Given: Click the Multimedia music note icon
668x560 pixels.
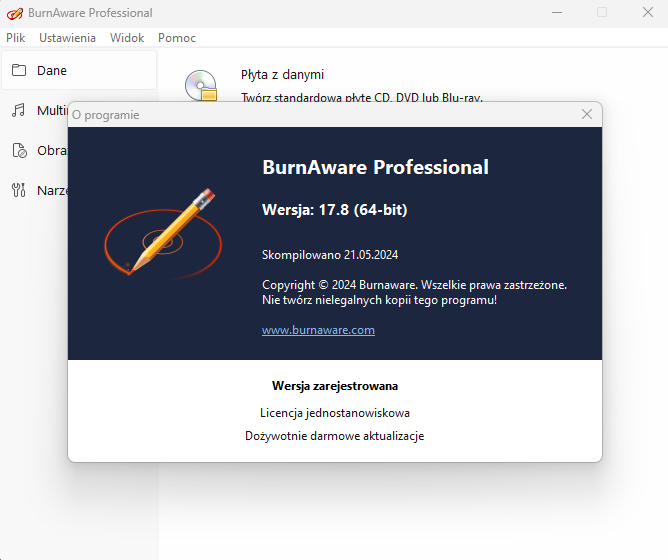Looking at the screenshot, I should click(18, 110).
